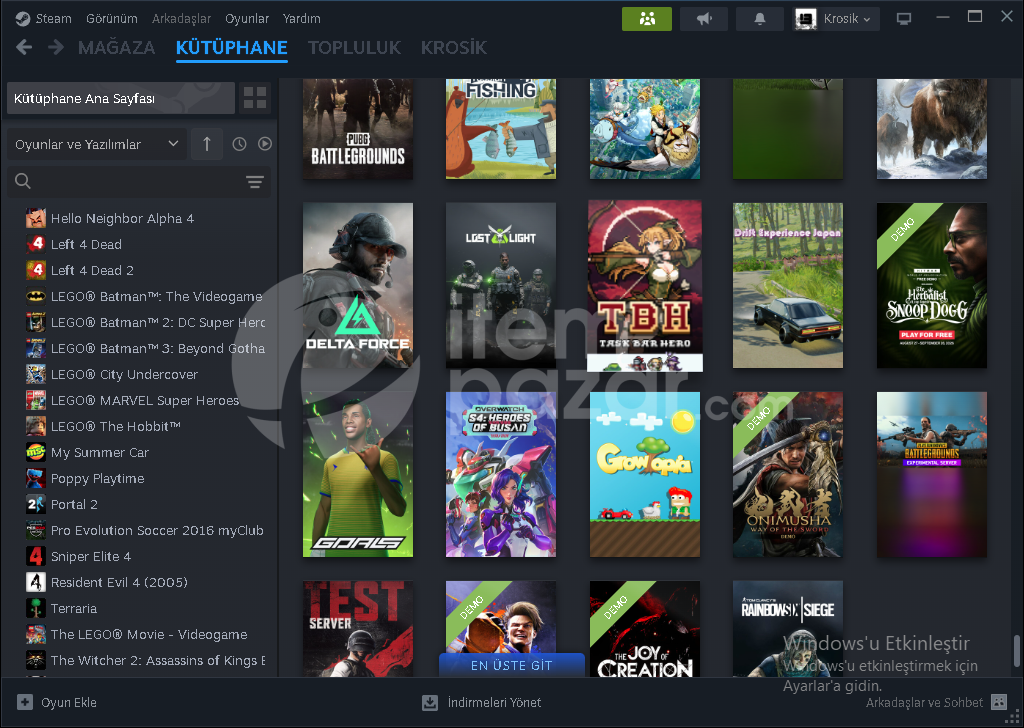
Task: Open the Lost Light game cover
Action: point(501,285)
